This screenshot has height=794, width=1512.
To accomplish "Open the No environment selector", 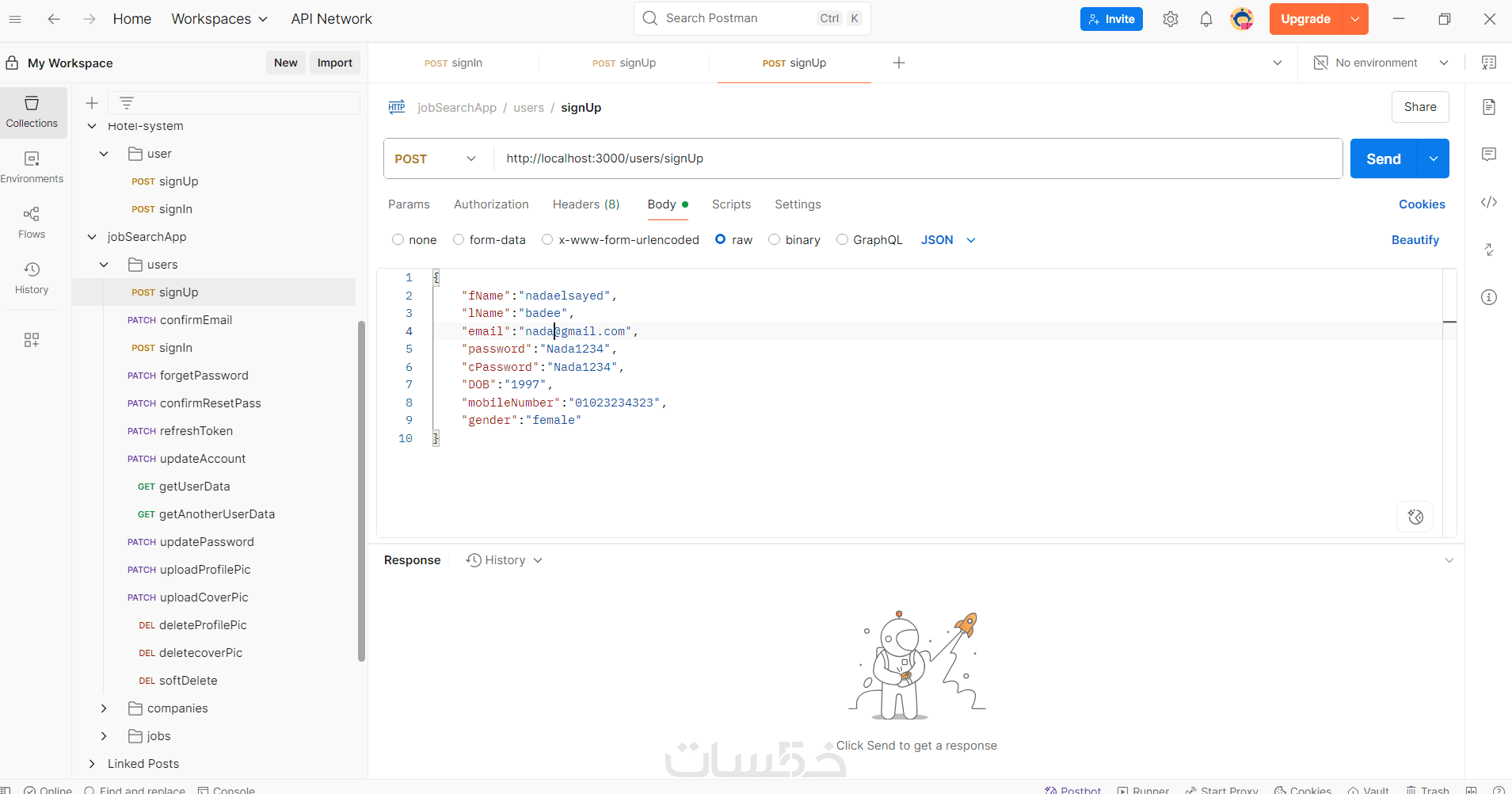I will coord(1381,63).
